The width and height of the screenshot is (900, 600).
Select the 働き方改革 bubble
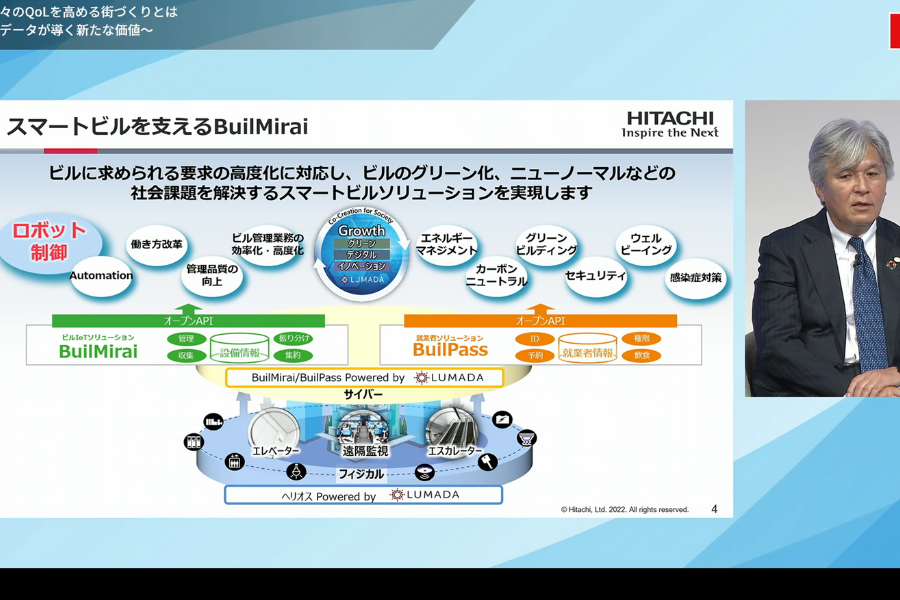(x=157, y=245)
